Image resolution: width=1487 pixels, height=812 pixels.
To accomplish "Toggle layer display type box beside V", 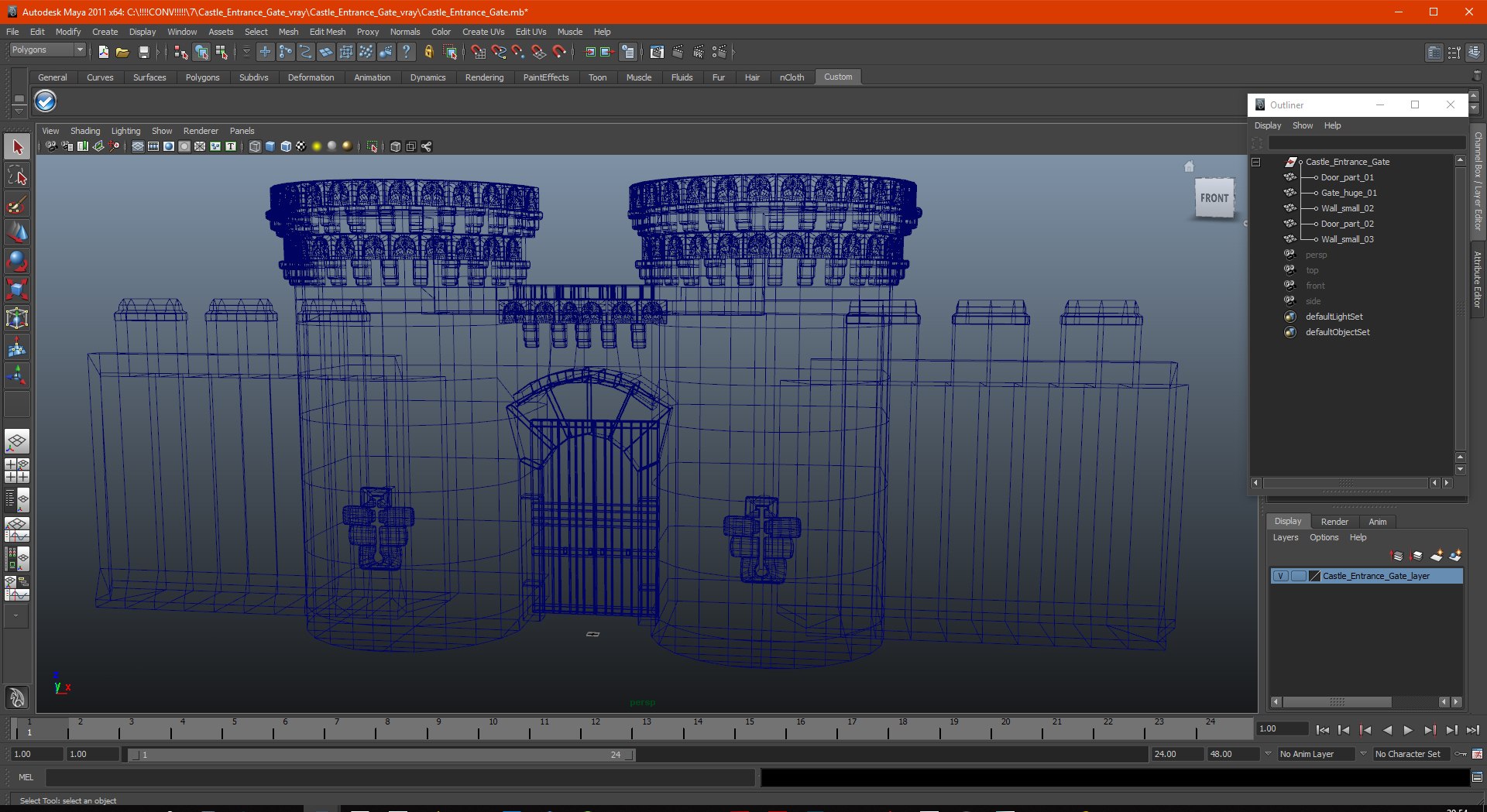I will (x=1299, y=576).
